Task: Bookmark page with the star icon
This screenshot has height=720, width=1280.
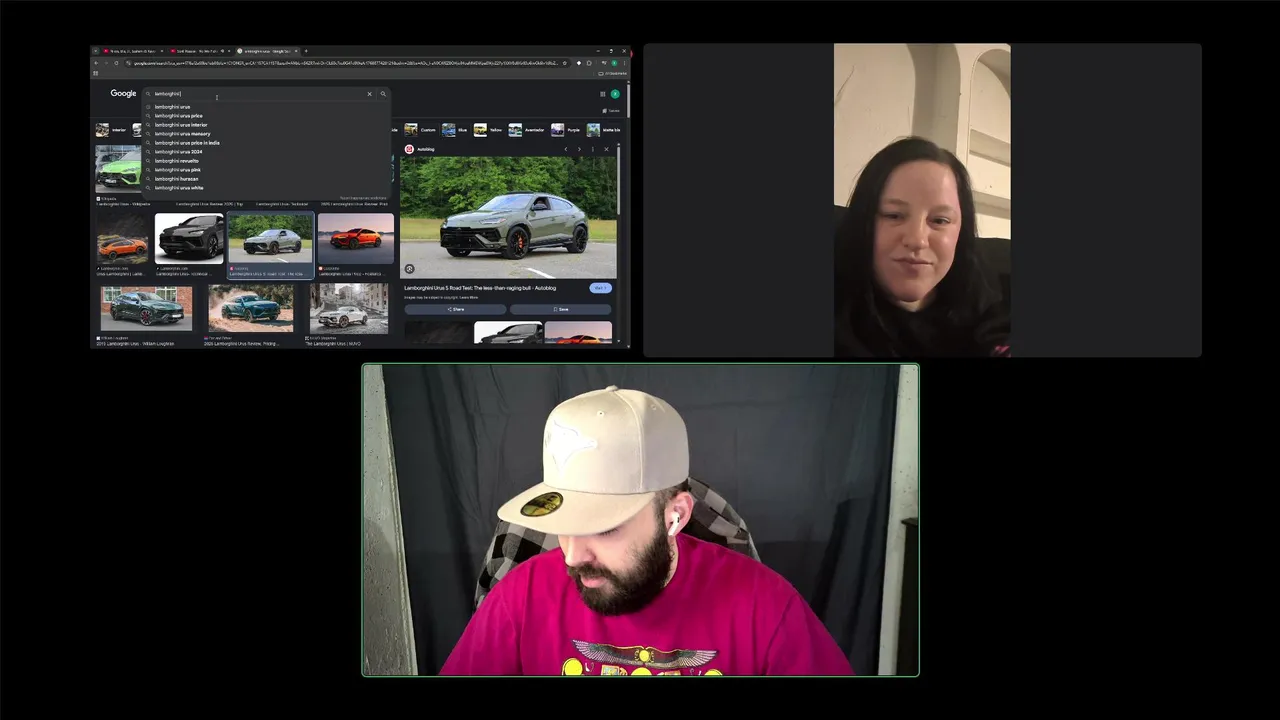Action: (565, 63)
